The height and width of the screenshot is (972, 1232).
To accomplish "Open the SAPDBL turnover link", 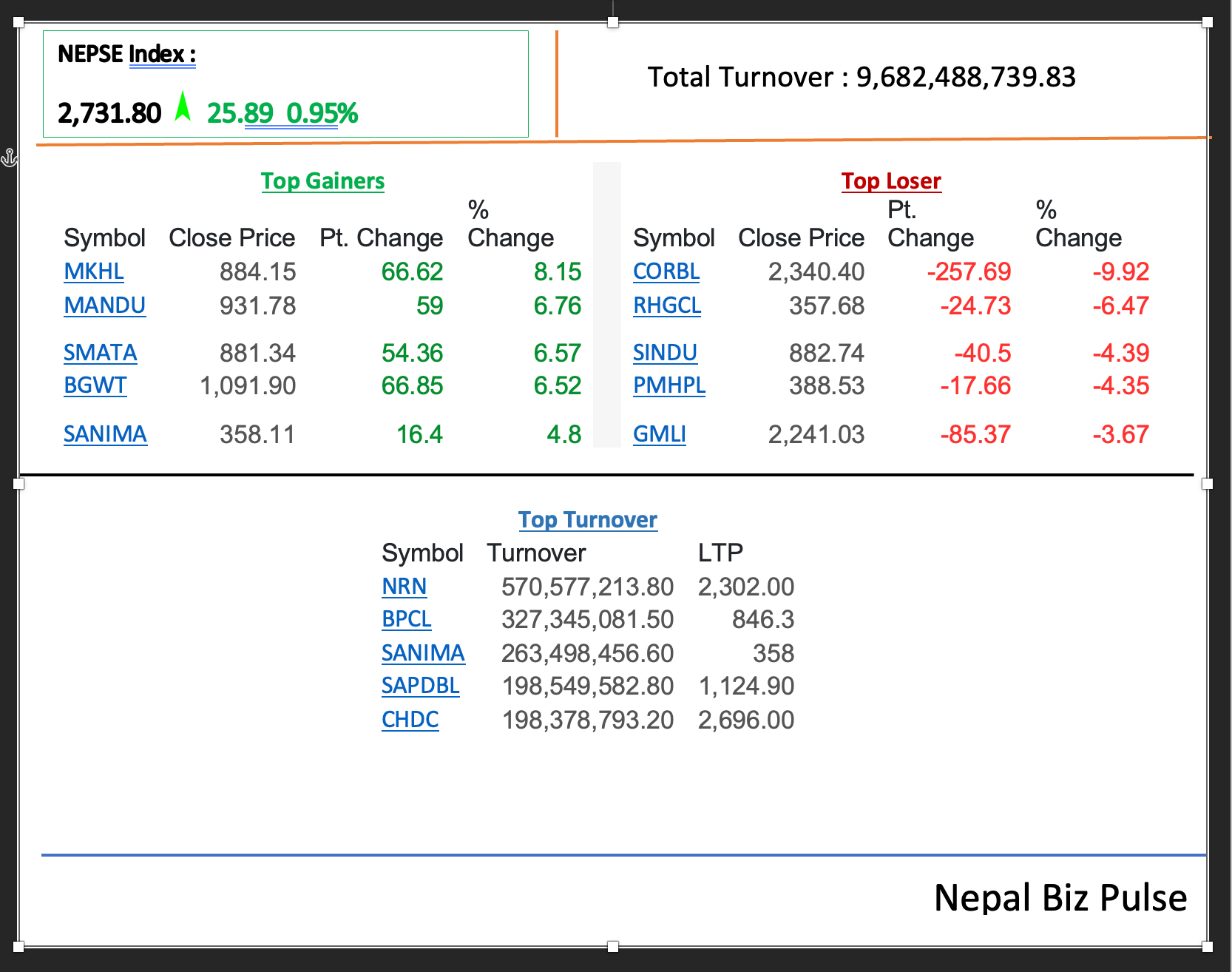I will pos(420,686).
